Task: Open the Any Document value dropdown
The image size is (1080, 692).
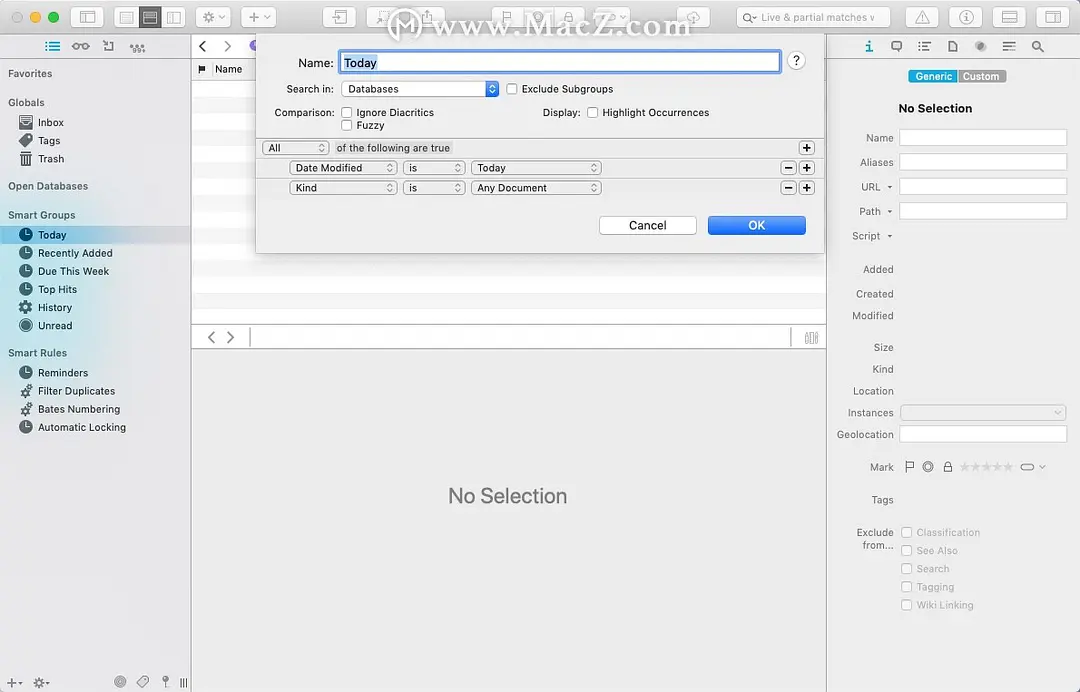Action: click(x=536, y=187)
